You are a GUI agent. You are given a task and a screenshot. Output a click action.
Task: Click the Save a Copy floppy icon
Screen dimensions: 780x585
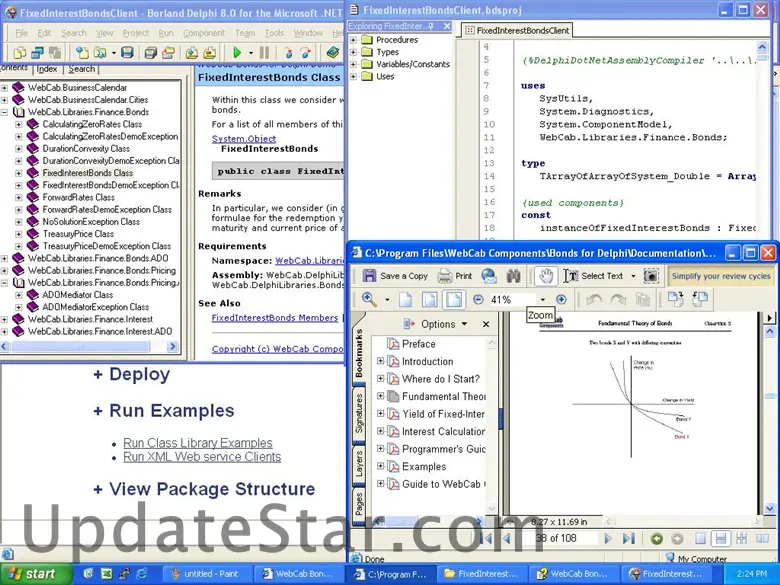coord(369,276)
